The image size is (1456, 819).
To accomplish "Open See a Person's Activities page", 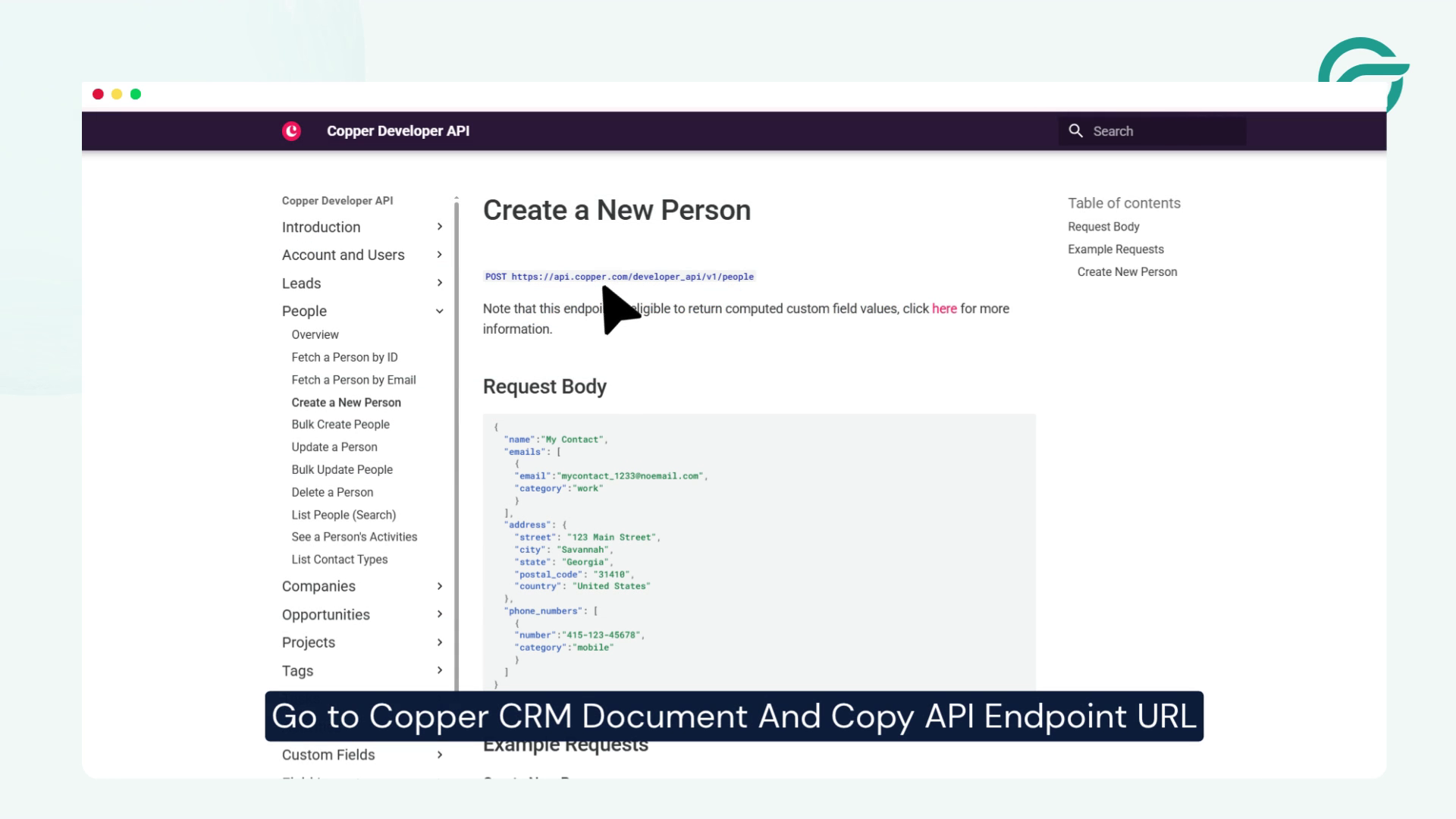I will (354, 537).
